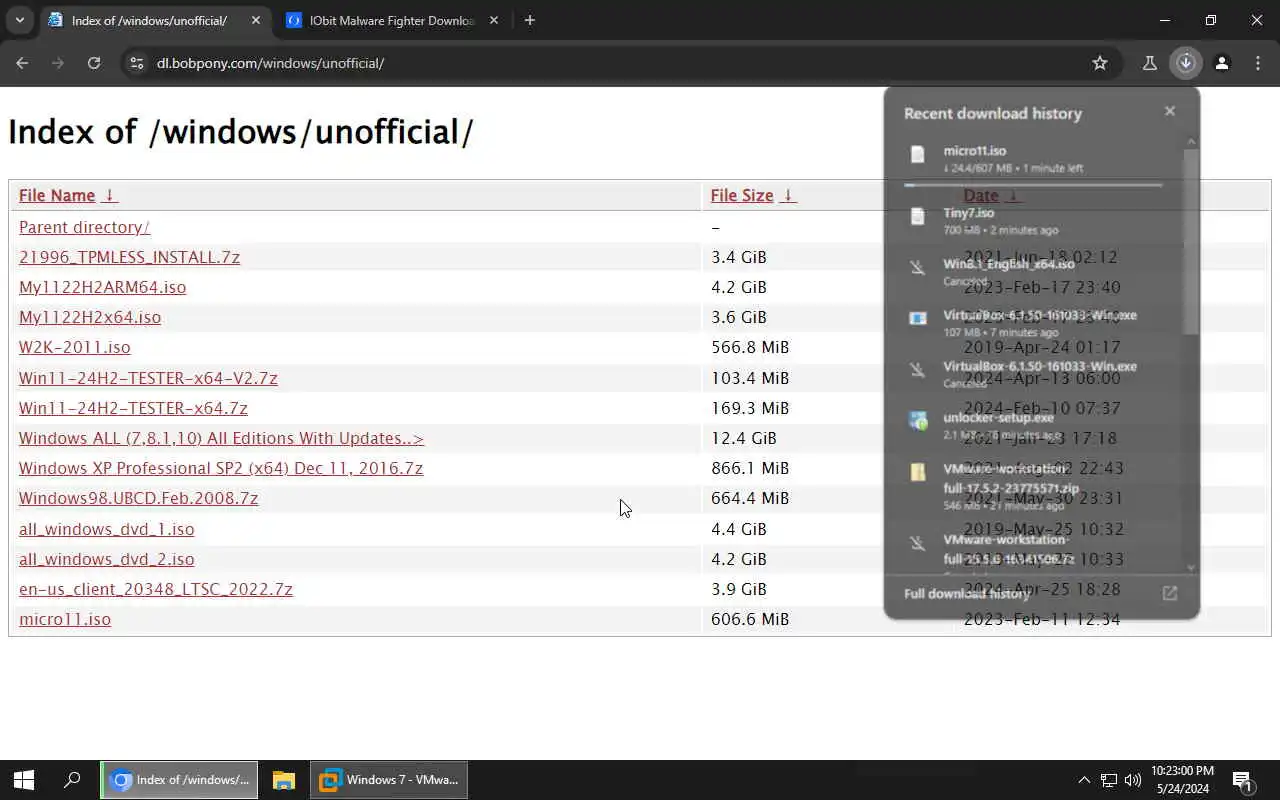Click the en-us_client_20348_LTSC_2022.7z link
This screenshot has height=800, width=1280.
(156, 589)
